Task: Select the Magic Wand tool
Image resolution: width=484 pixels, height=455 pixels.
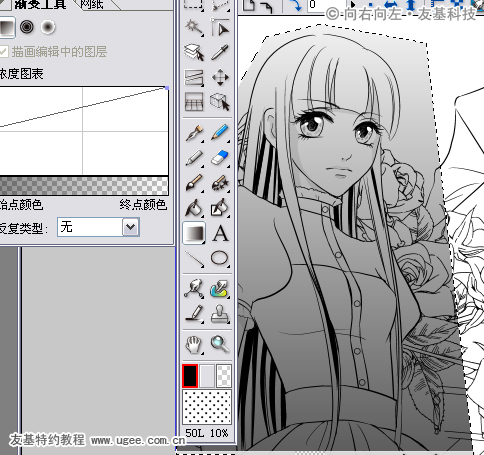Action: click(194, 27)
